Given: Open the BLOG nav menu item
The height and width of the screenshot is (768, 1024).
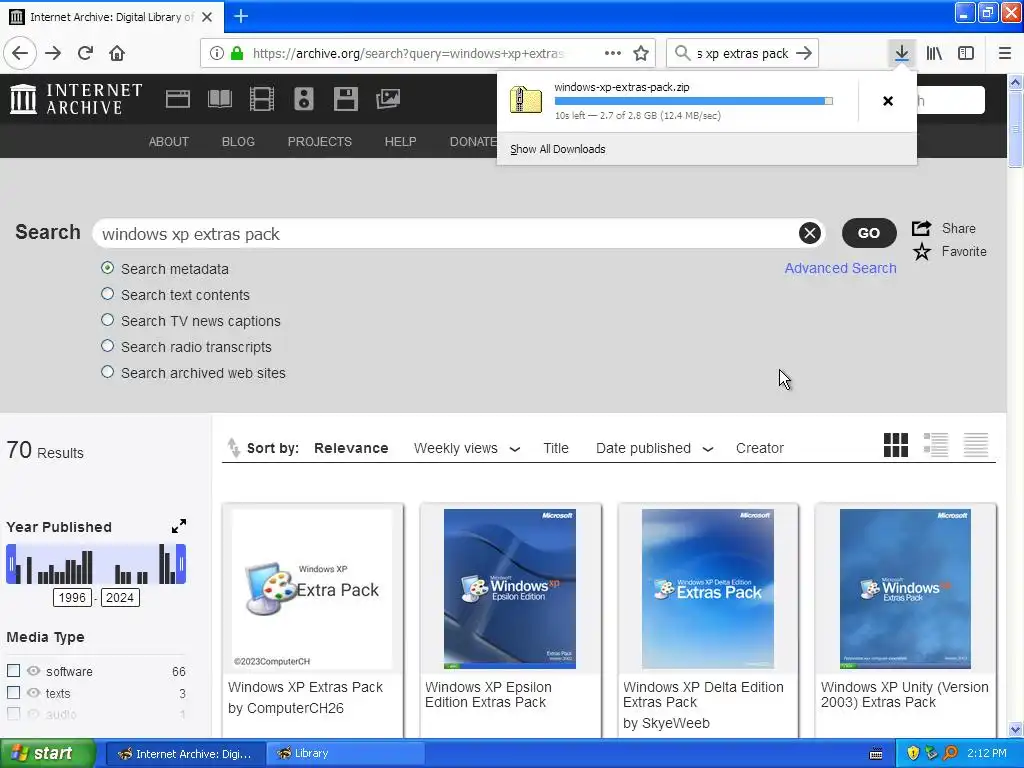Looking at the screenshot, I should click(238, 142).
